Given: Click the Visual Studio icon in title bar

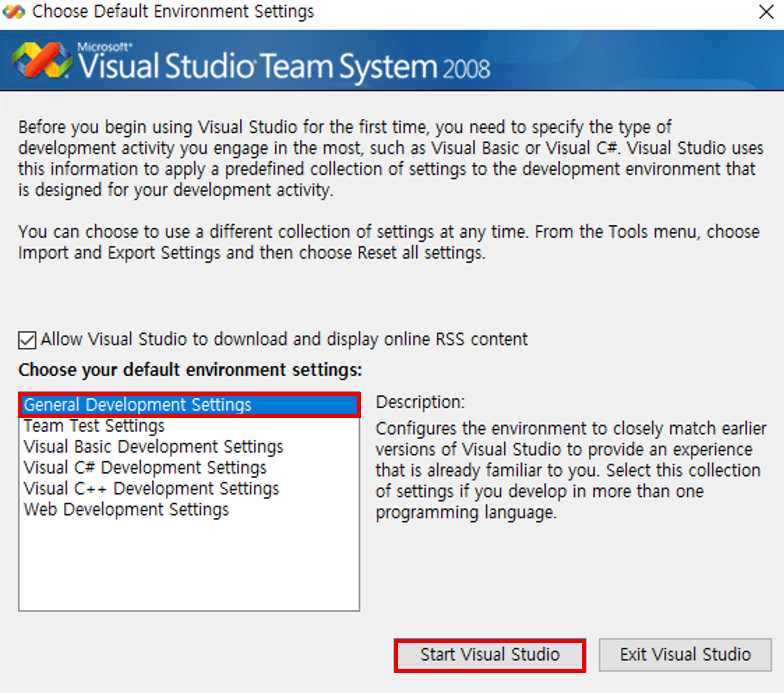Looking at the screenshot, I should [x=14, y=12].
